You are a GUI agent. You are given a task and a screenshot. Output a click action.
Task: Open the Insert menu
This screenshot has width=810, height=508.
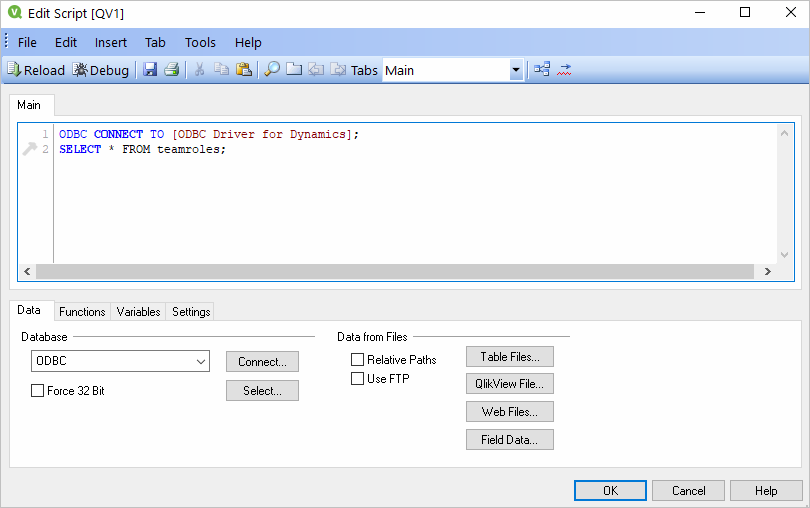(x=111, y=42)
